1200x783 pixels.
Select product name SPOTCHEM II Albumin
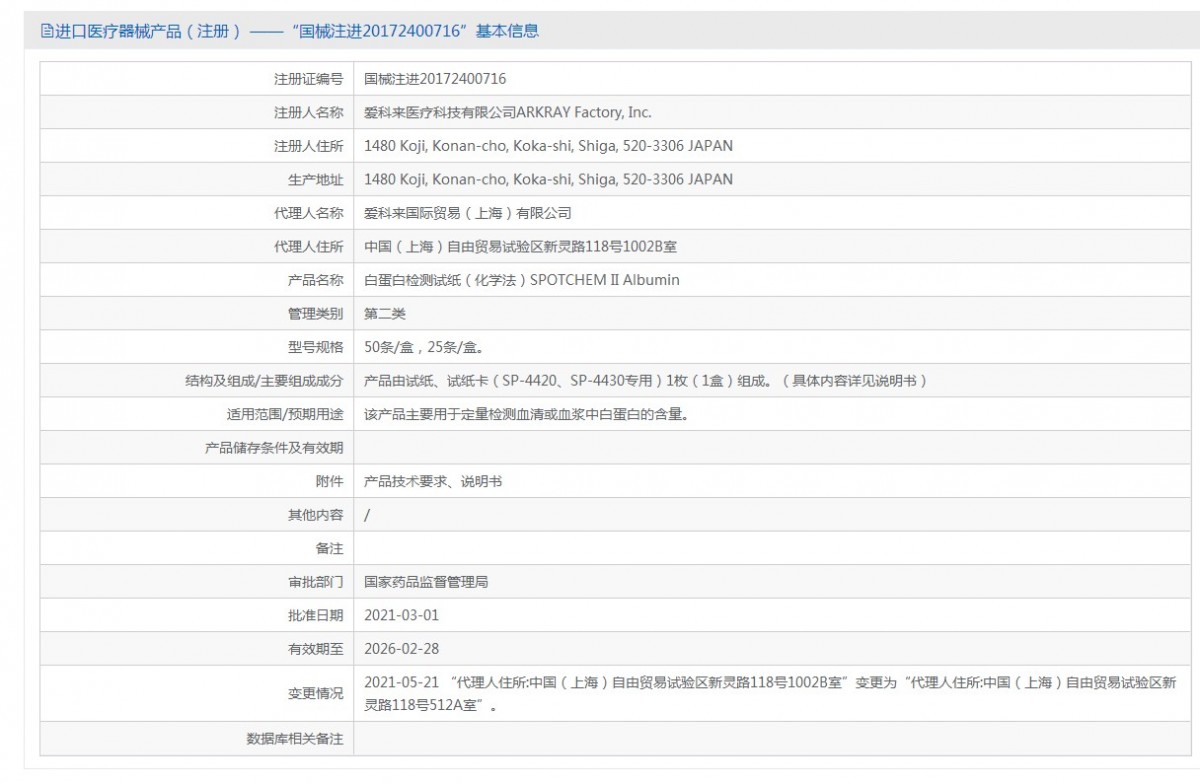(522, 280)
